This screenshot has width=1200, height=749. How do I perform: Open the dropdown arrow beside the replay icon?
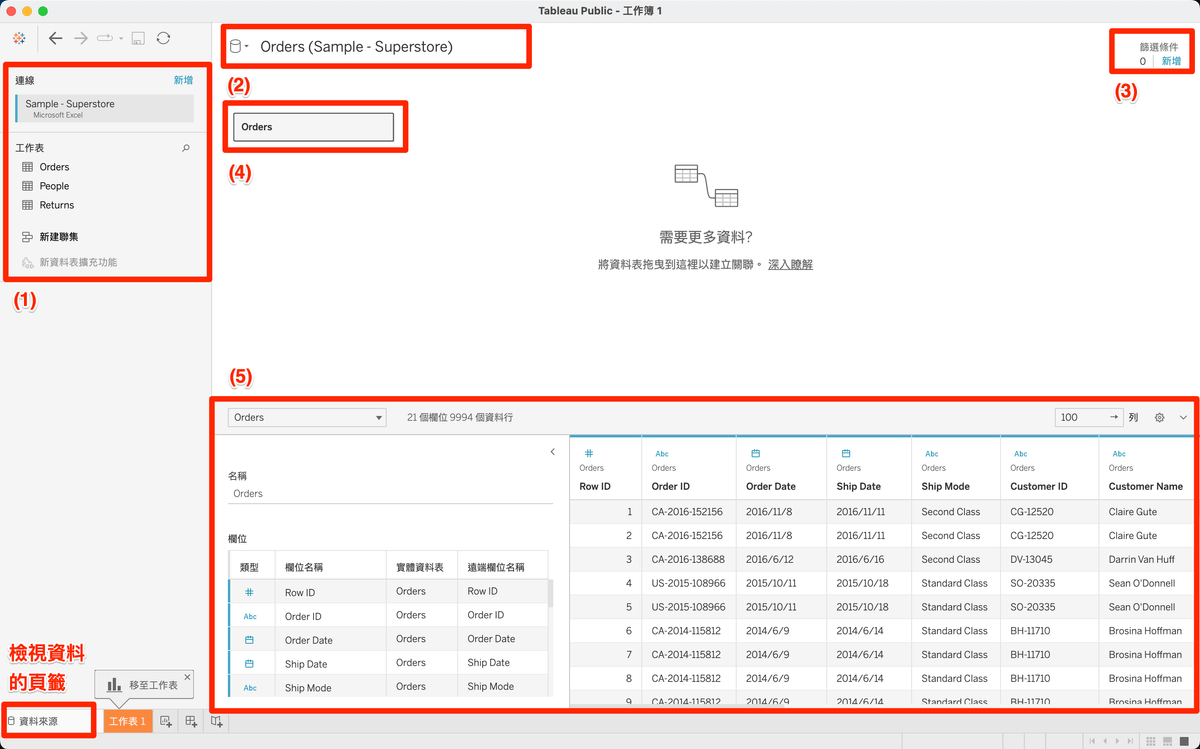[120, 39]
